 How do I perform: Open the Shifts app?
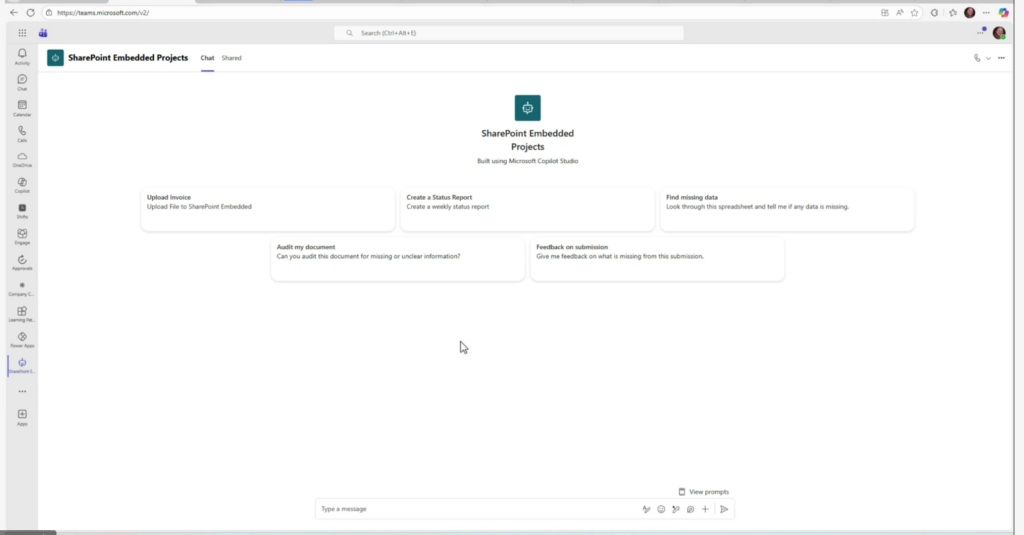[x=22, y=211]
